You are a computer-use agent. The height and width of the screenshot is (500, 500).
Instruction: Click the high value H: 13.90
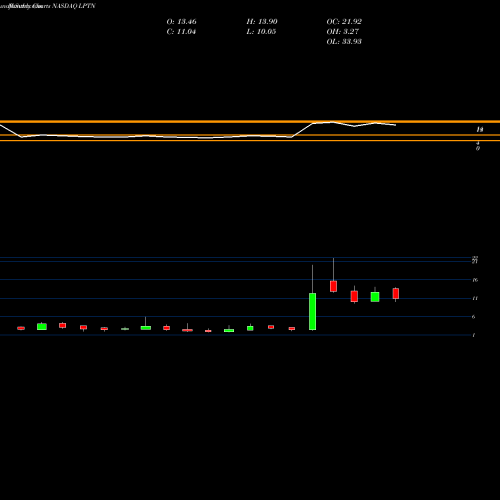(262, 22)
